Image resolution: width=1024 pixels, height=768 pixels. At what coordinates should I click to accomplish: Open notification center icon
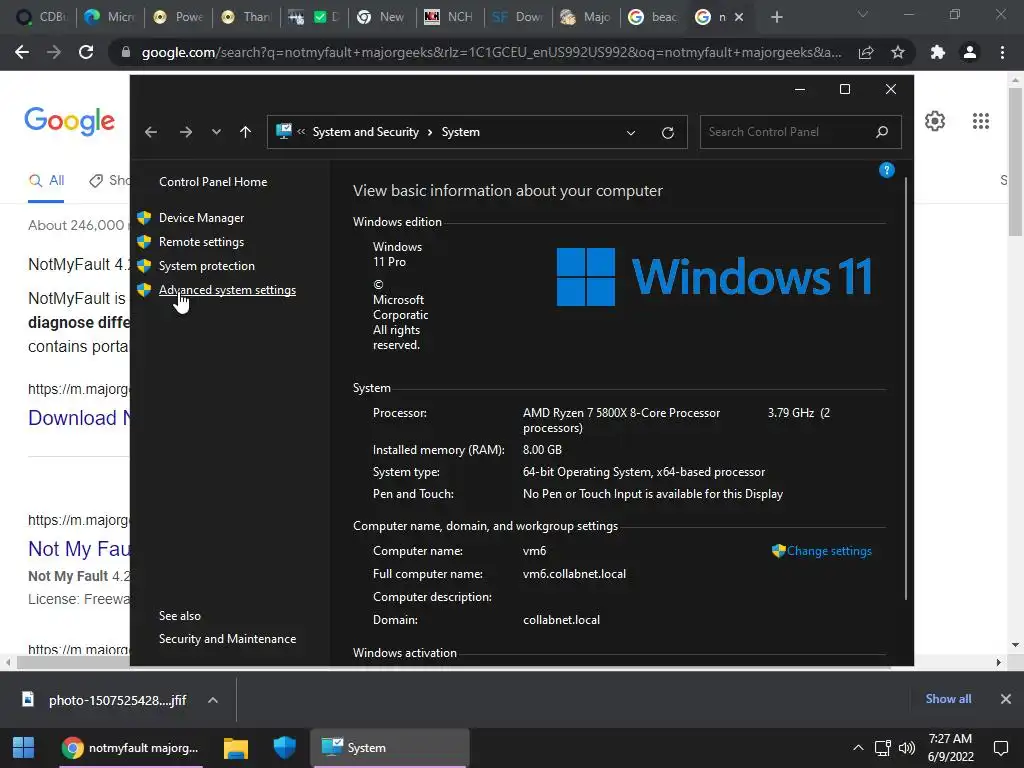[x=1000, y=748]
